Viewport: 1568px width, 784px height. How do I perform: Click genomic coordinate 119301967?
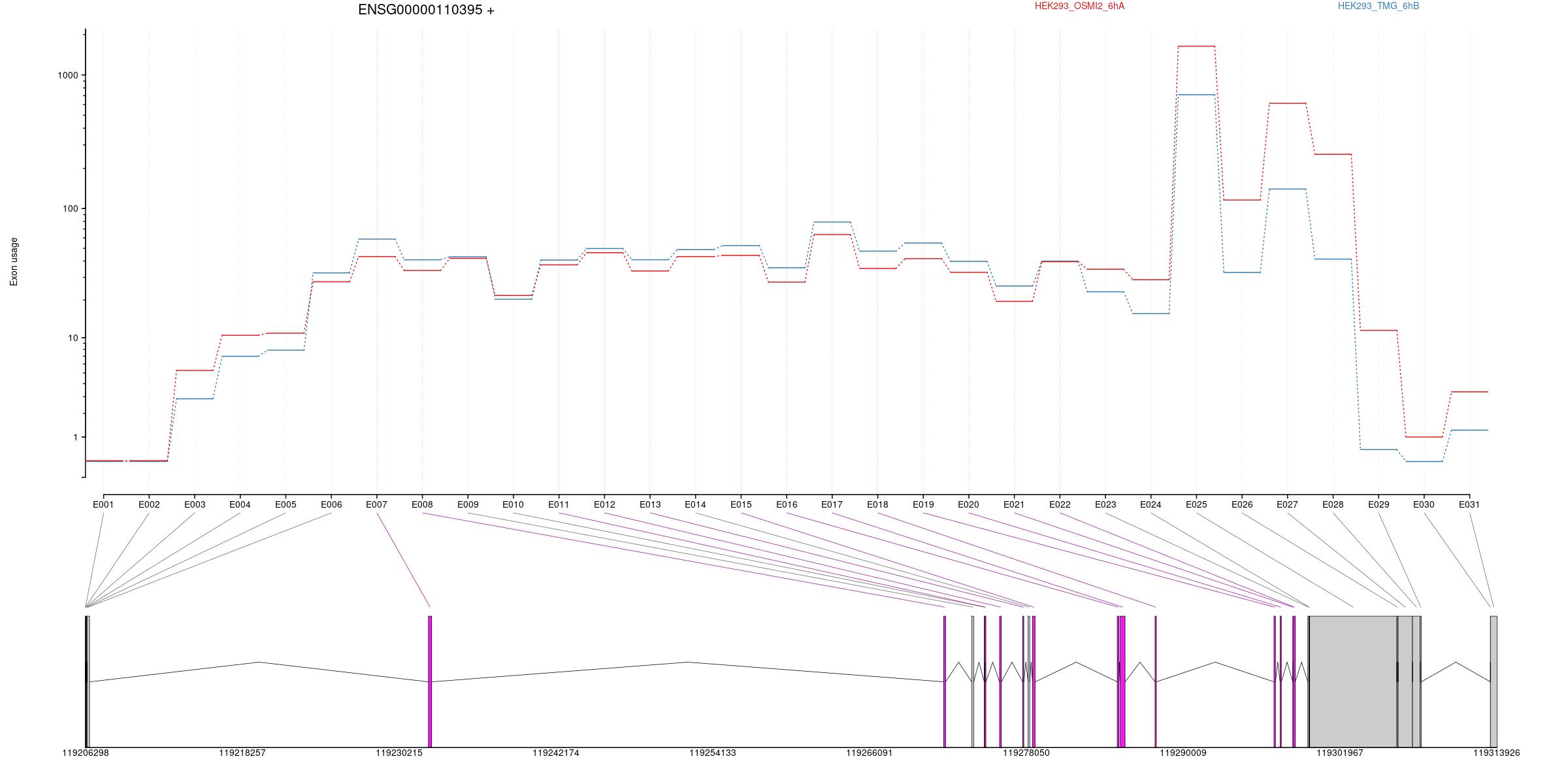coord(1340,753)
